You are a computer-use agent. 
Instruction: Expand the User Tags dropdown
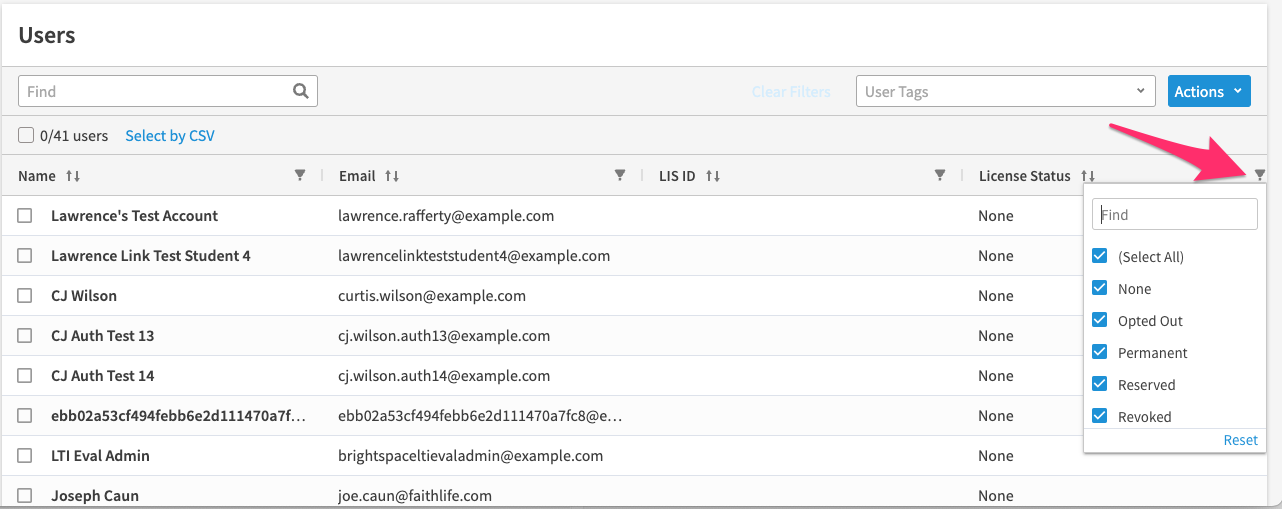[x=1006, y=91]
